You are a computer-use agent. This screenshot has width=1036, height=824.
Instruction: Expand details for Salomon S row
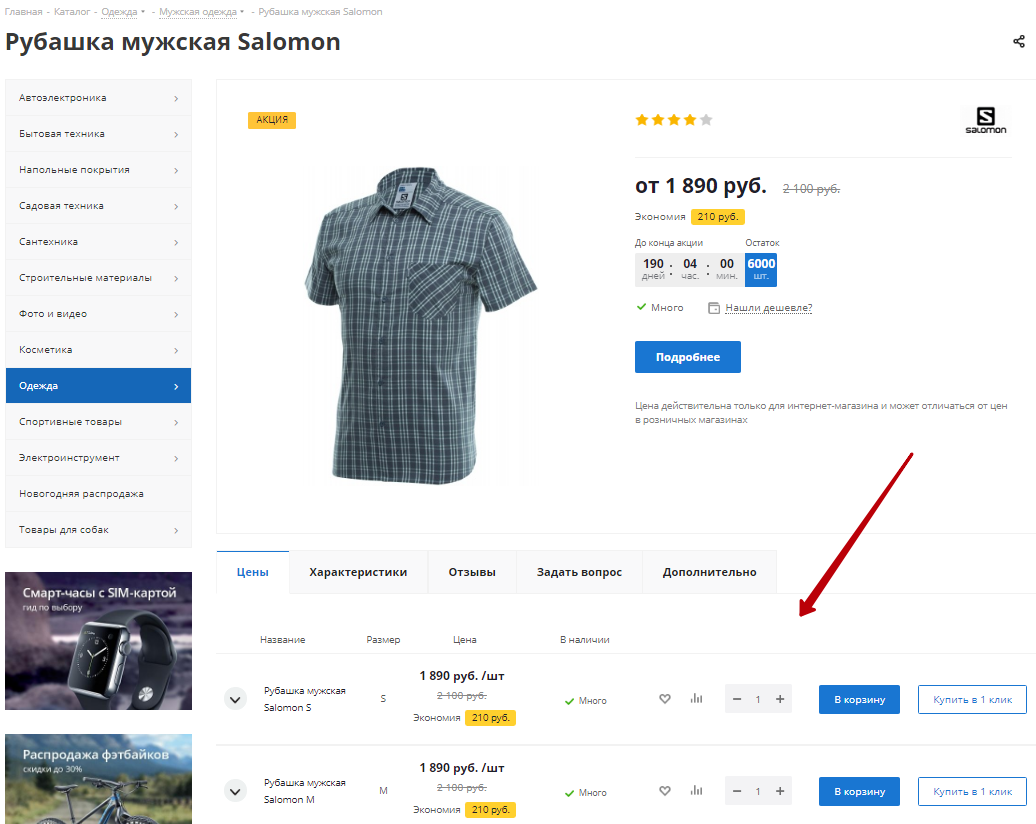[x=235, y=699]
